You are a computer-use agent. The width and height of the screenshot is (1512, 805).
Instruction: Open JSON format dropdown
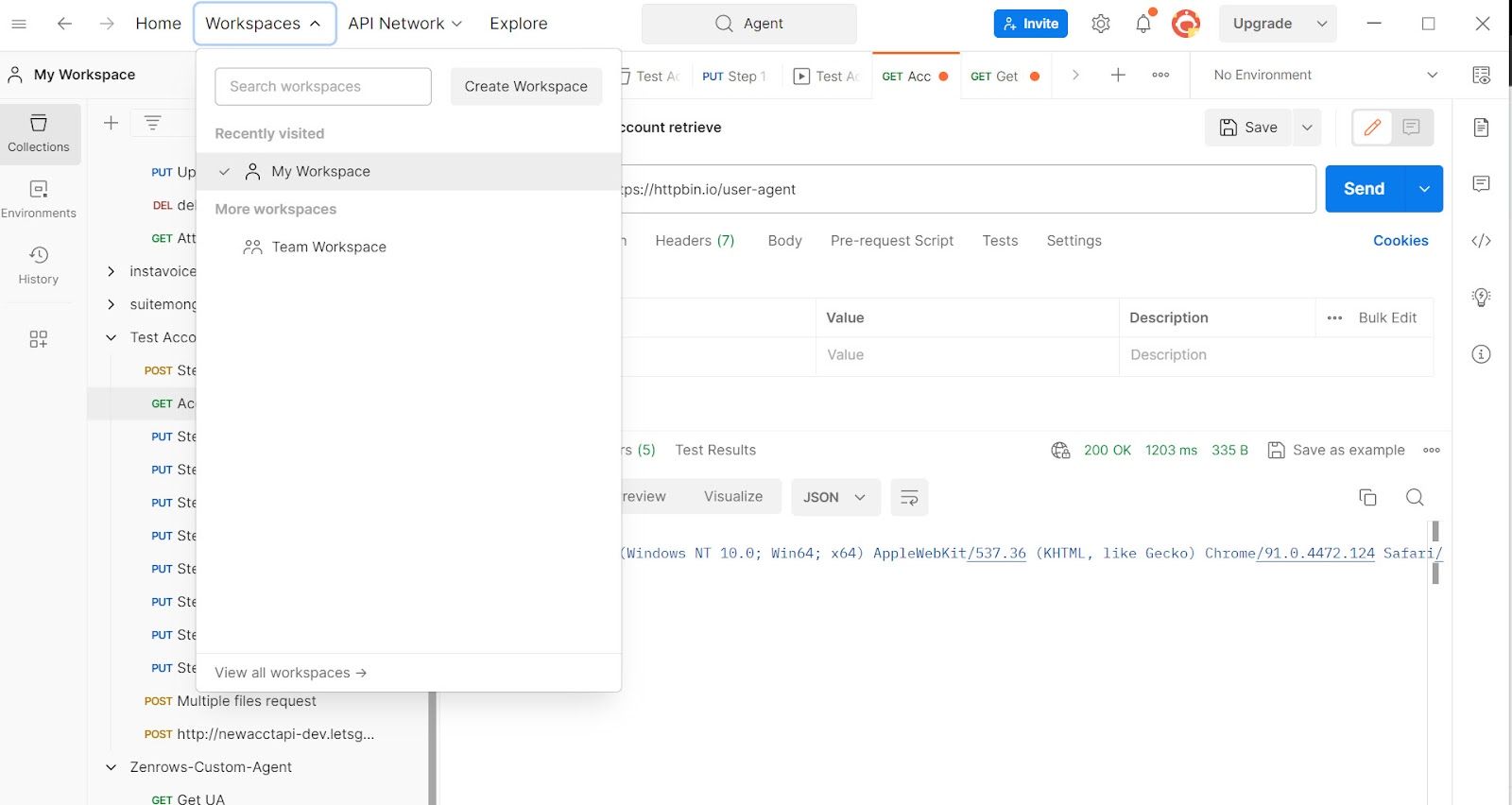pyautogui.click(x=835, y=497)
